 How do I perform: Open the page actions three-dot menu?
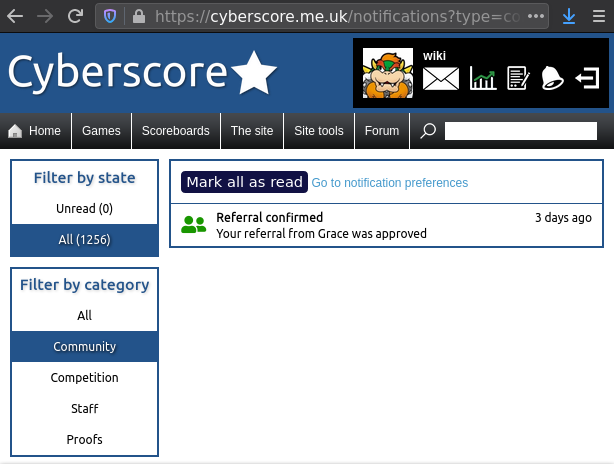[536, 16]
